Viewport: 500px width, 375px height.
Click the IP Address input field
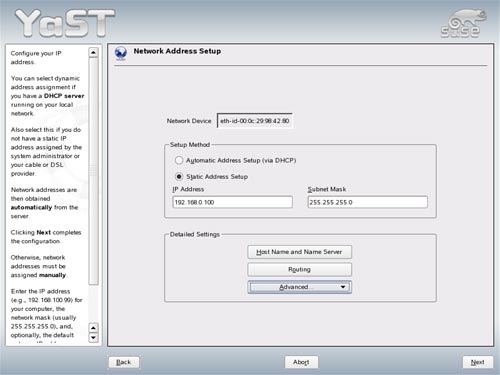(x=232, y=202)
